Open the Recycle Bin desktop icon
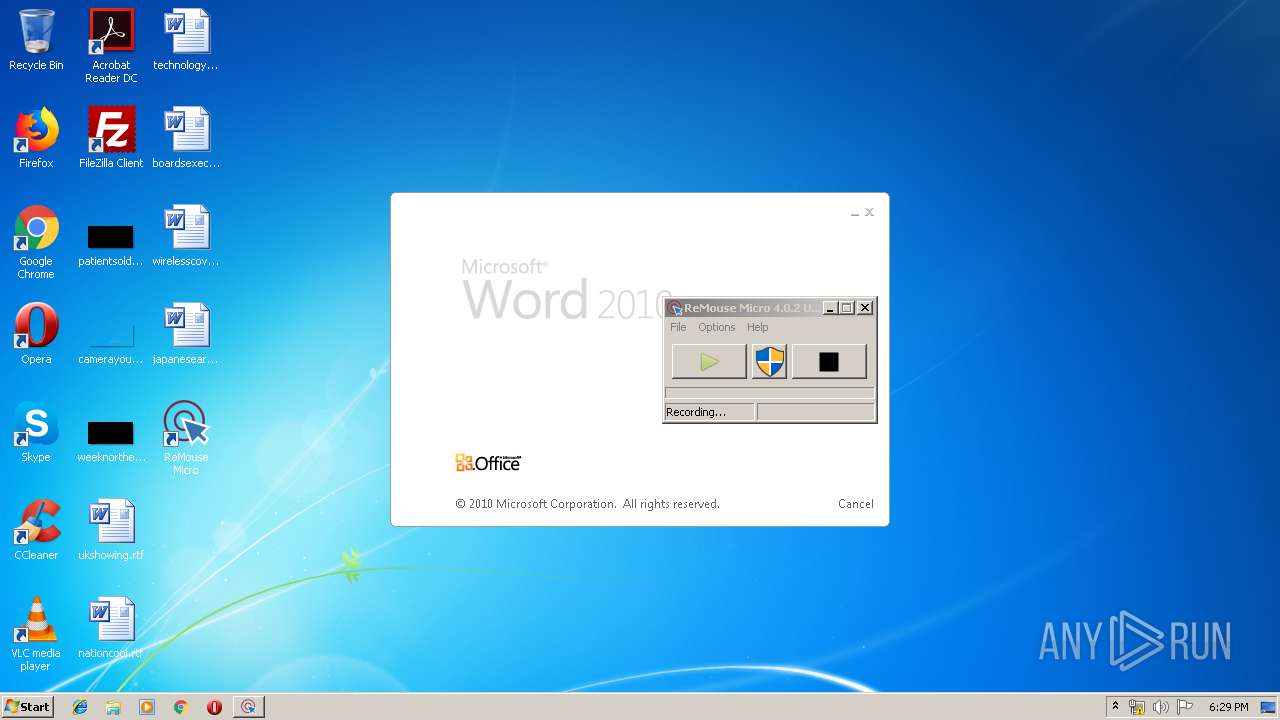The height and width of the screenshot is (720, 1280). [36, 41]
